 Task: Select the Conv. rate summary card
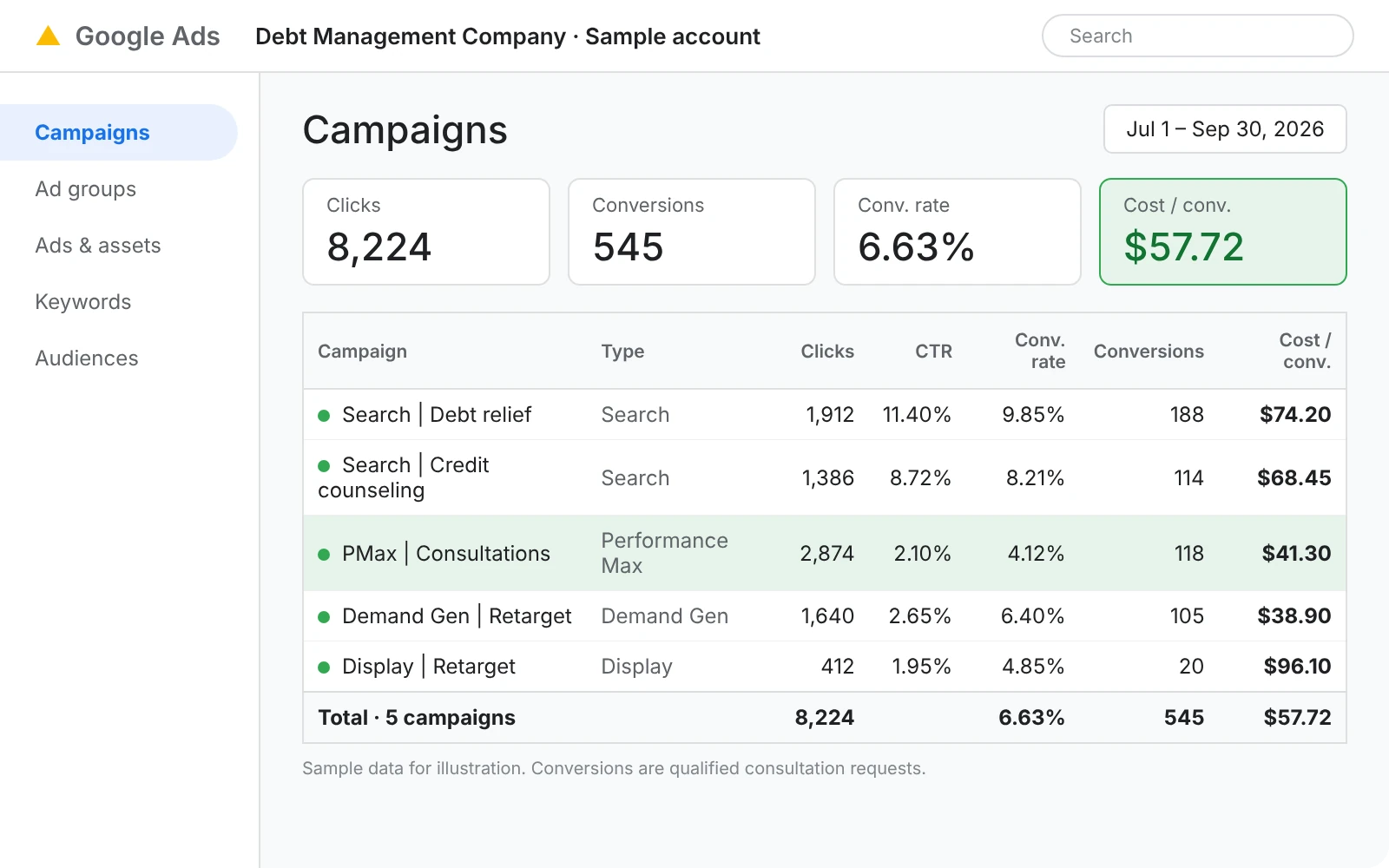958,232
